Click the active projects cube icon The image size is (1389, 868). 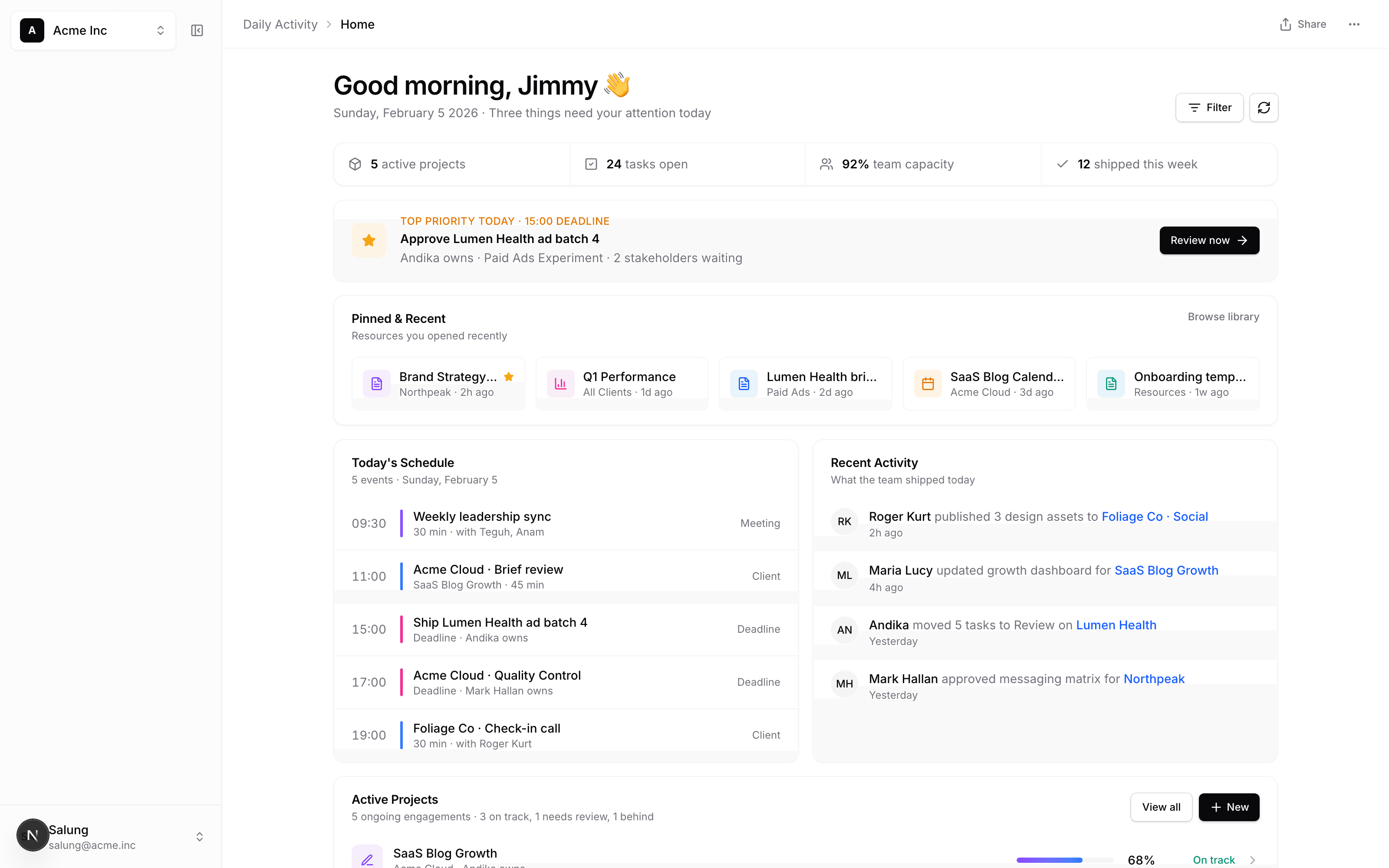(x=355, y=164)
